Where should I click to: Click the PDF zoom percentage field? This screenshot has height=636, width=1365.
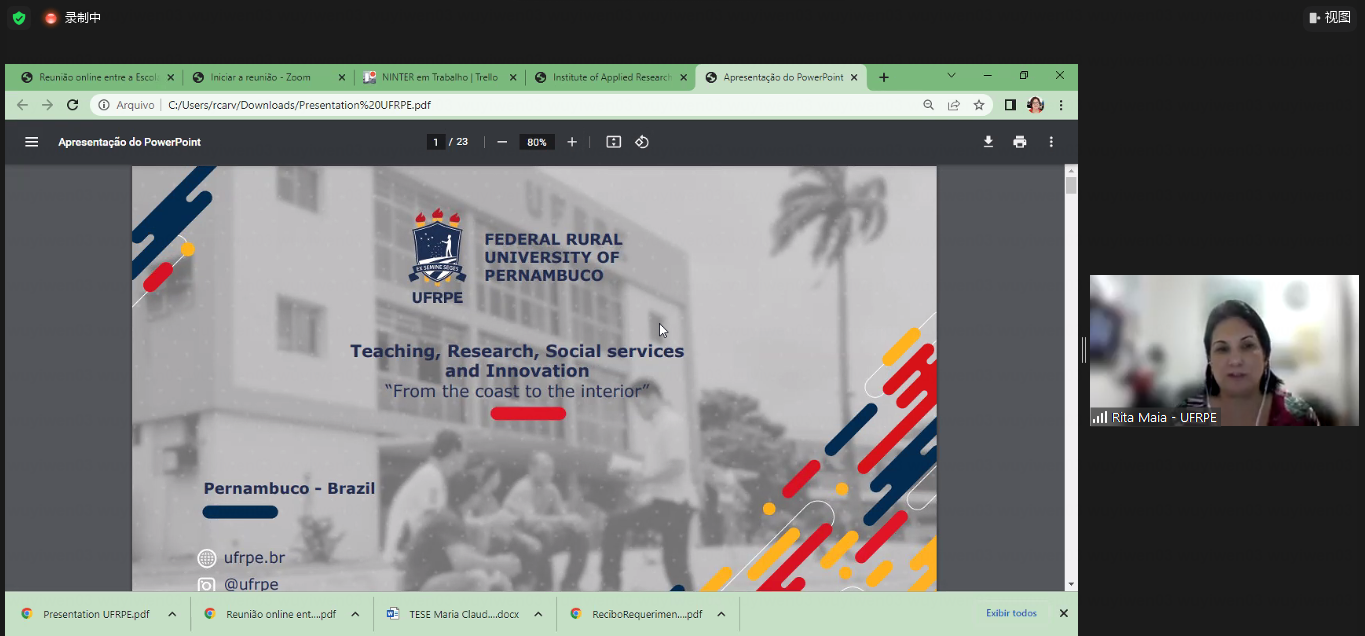[537, 142]
